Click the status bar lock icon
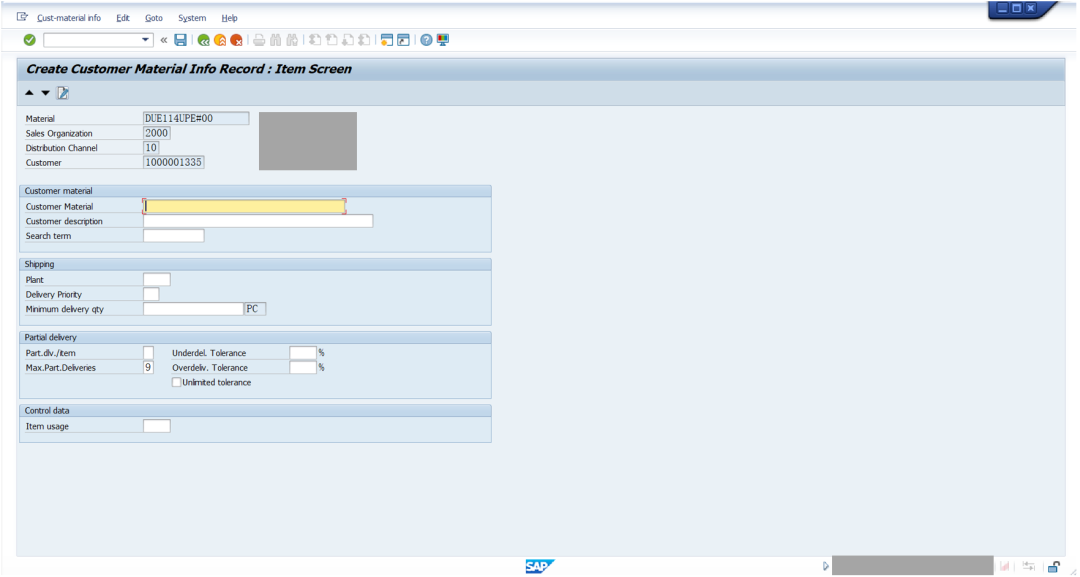Screen dimensions: 1080x577 click(1054, 567)
